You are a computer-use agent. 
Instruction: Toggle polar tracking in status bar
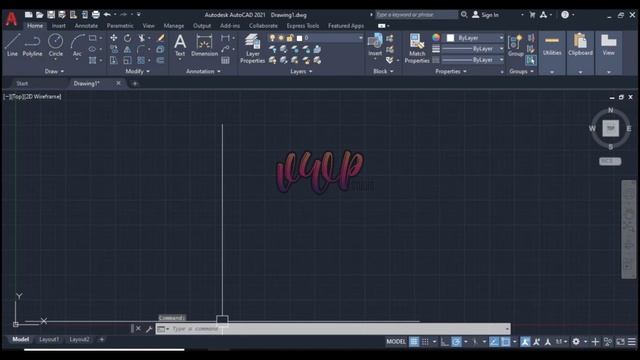click(x=456, y=342)
